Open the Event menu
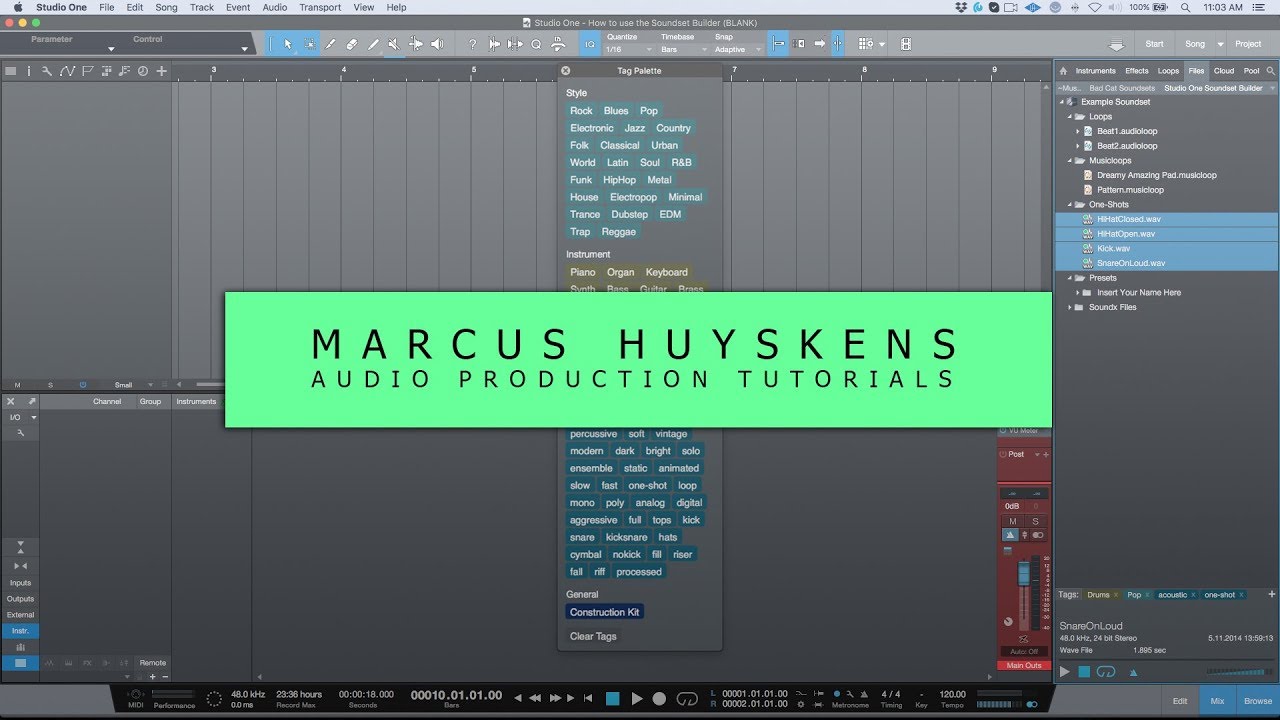The height and width of the screenshot is (720, 1280). point(238,7)
